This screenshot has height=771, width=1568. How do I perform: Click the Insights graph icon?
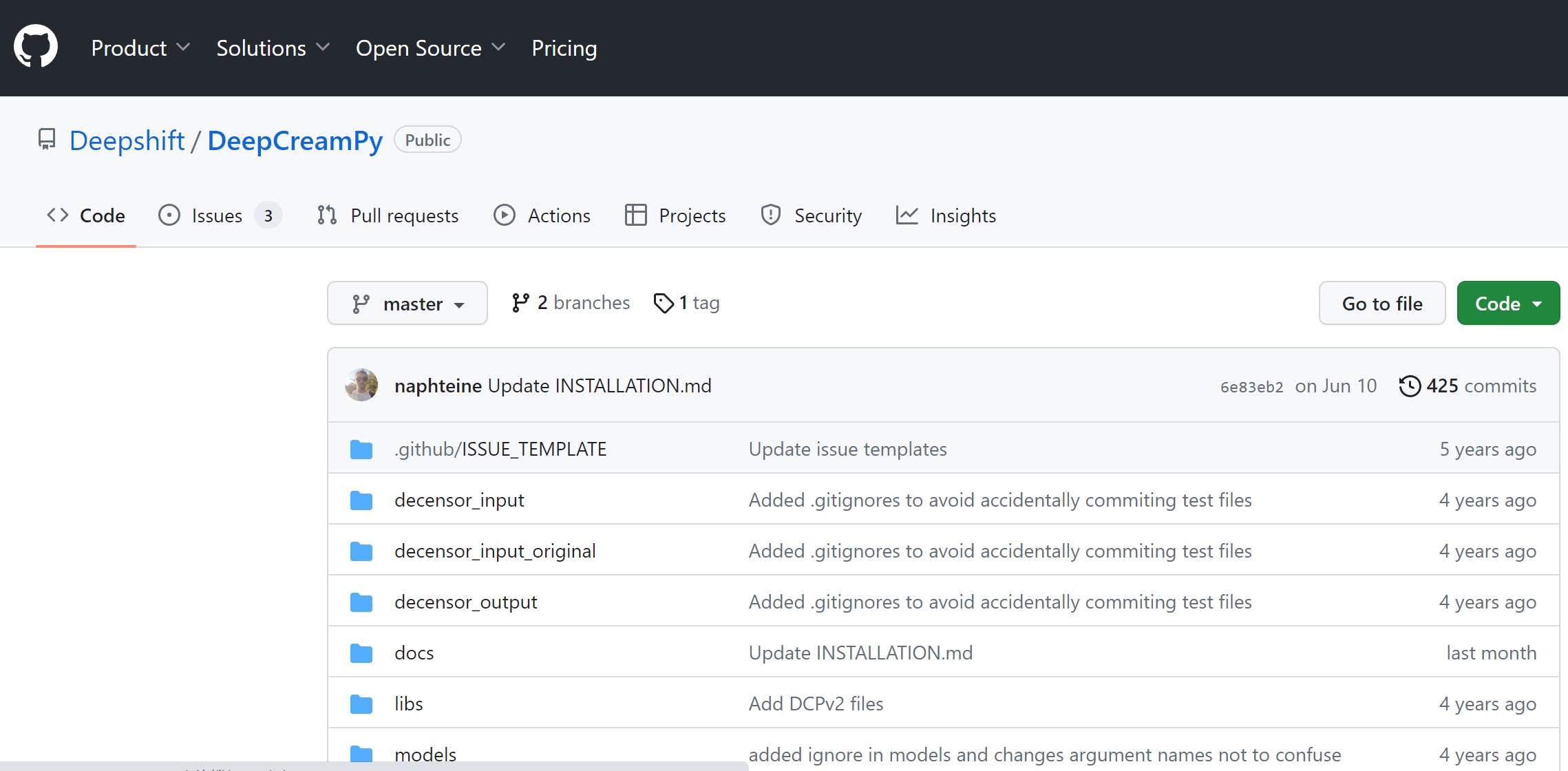[907, 215]
